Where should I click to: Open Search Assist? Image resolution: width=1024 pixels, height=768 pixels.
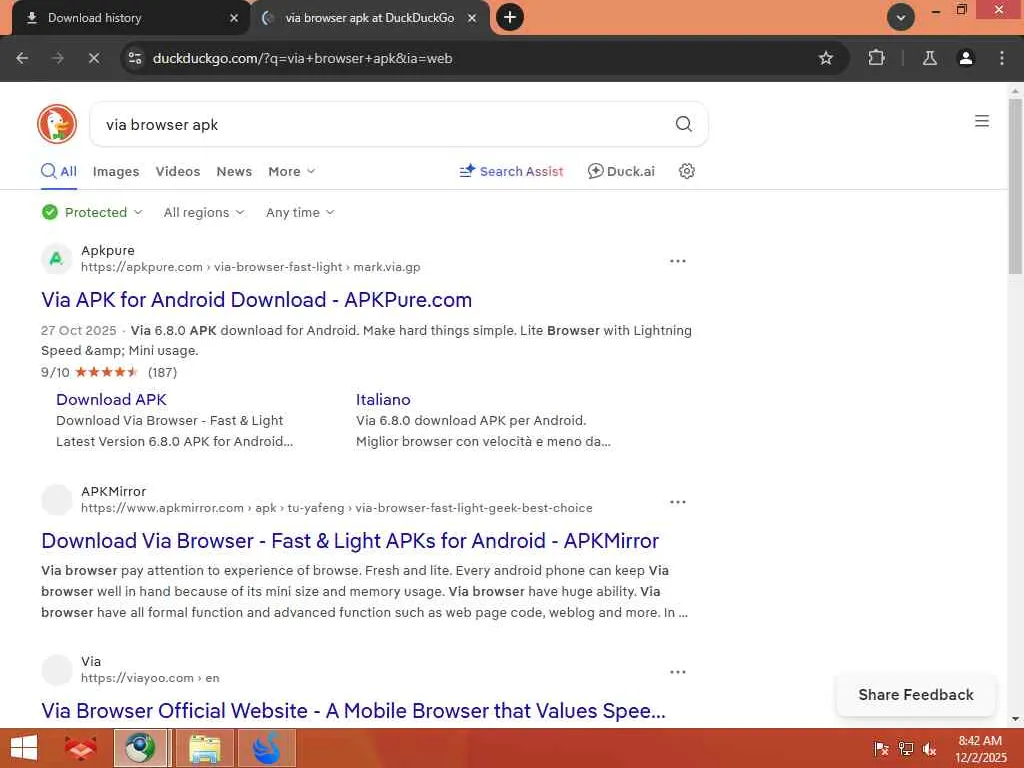click(511, 171)
